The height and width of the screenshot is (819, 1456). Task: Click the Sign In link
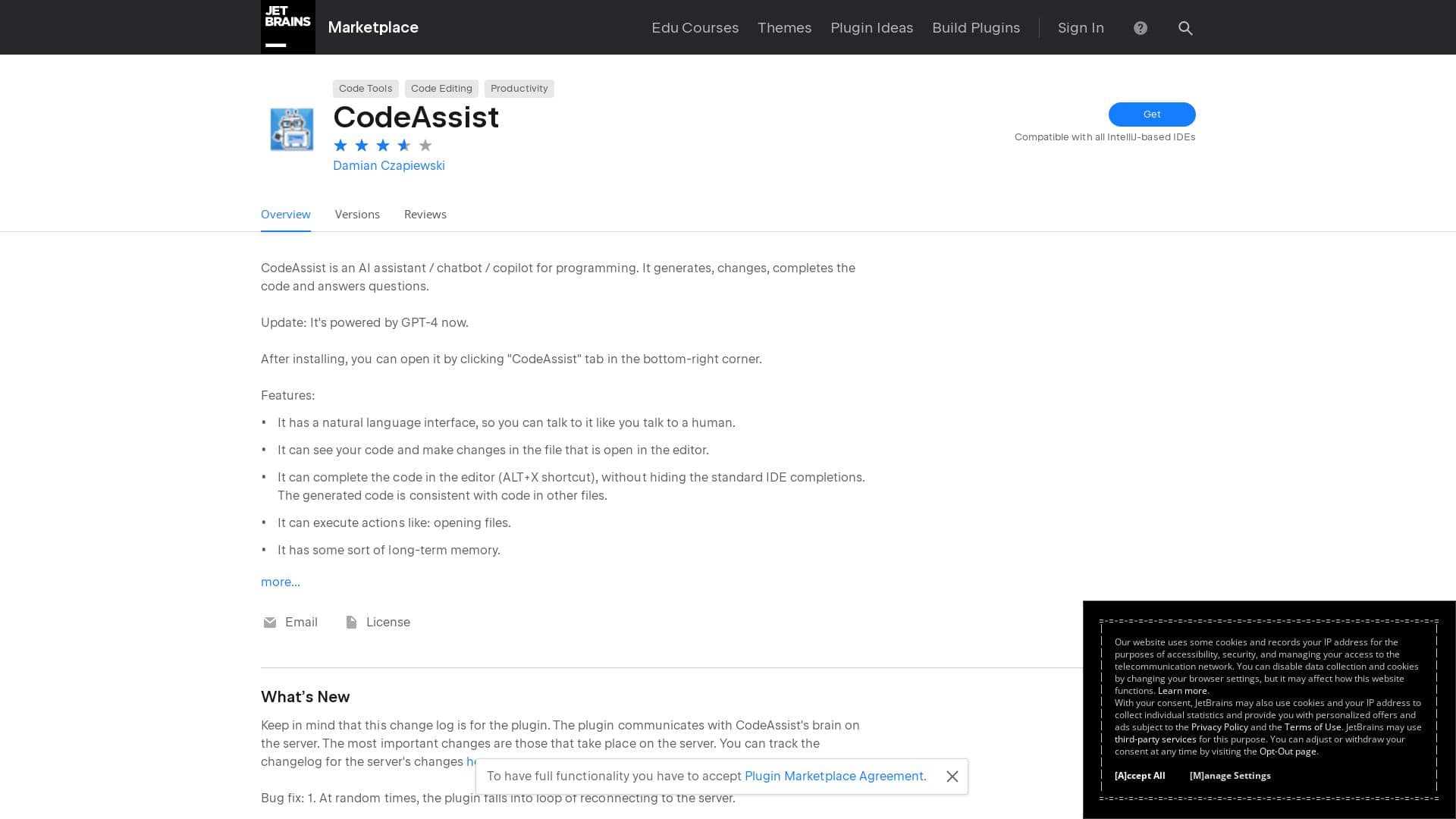(x=1080, y=28)
